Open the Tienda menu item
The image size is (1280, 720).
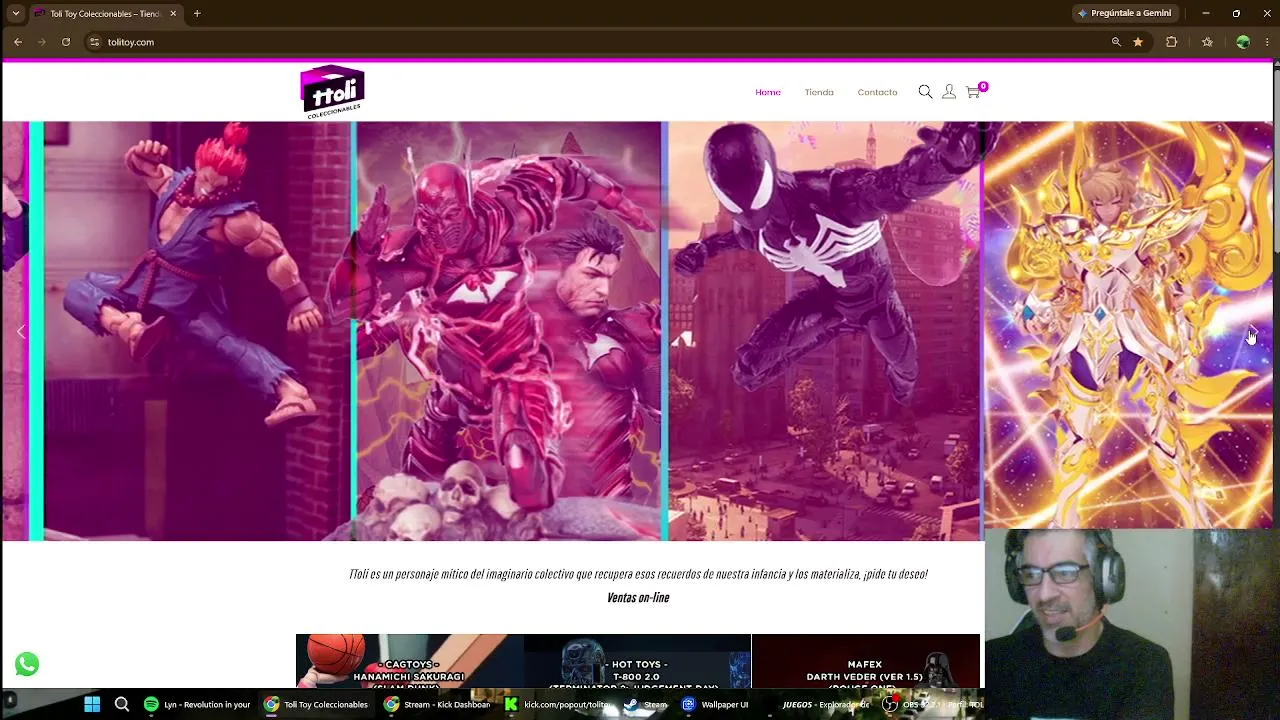[x=819, y=92]
